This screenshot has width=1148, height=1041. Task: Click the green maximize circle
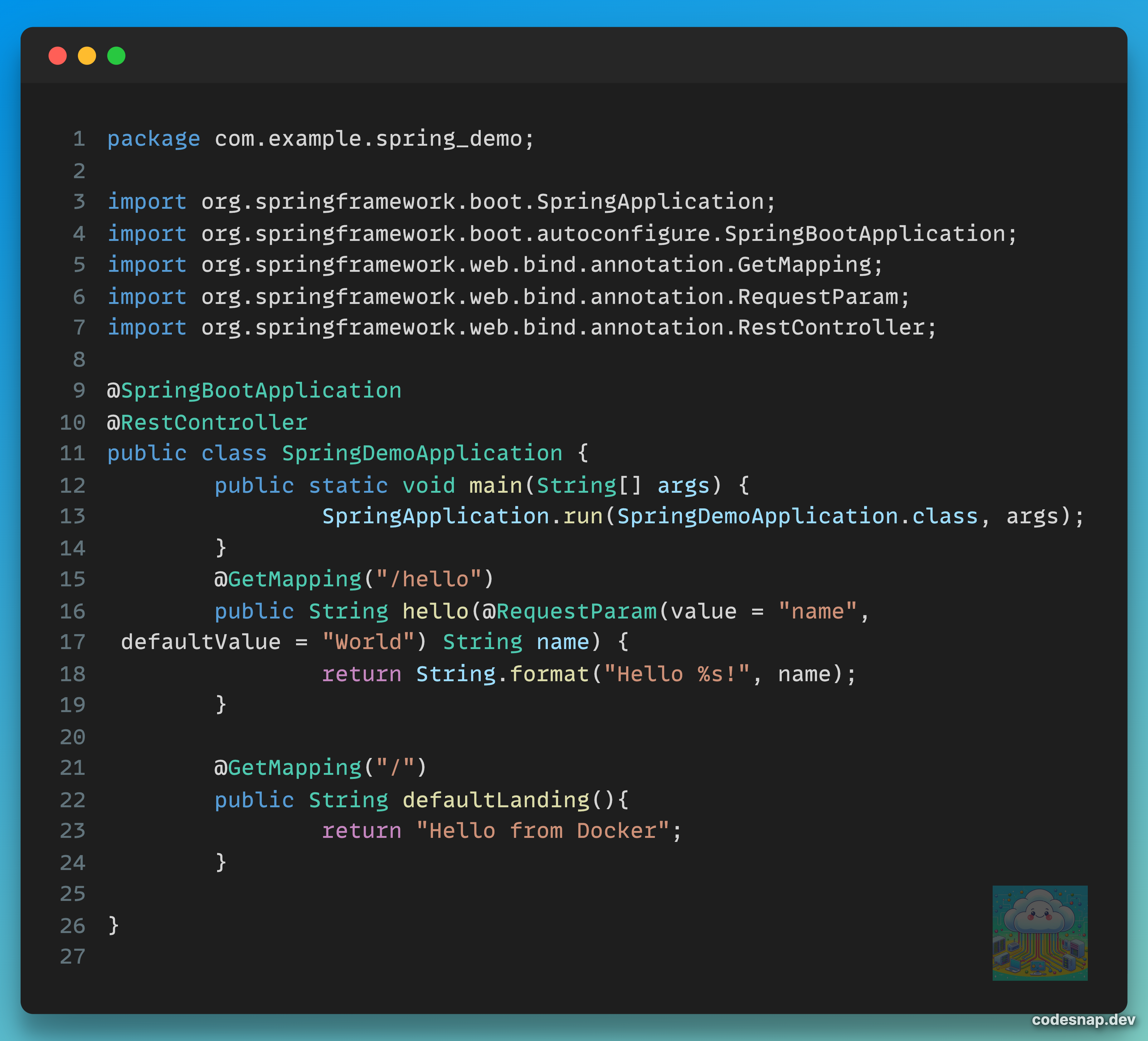[x=117, y=55]
